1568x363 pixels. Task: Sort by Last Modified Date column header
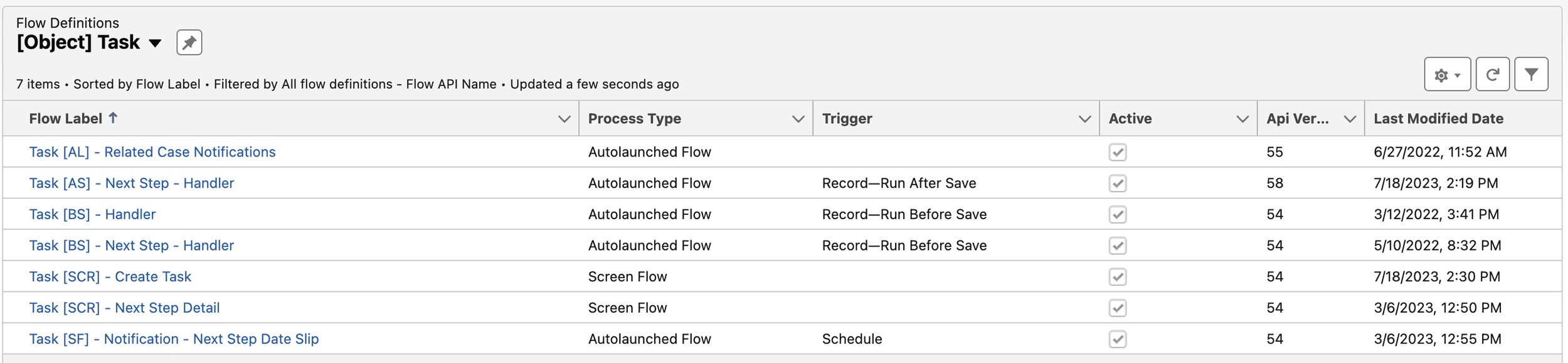[x=1438, y=119]
